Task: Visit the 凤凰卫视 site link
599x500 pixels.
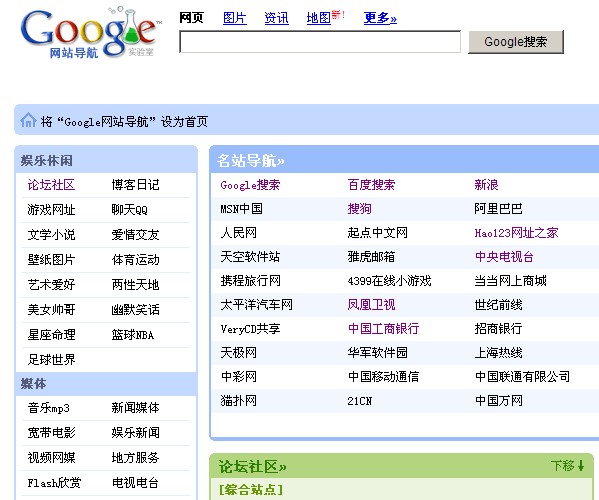Action: [x=371, y=305]
